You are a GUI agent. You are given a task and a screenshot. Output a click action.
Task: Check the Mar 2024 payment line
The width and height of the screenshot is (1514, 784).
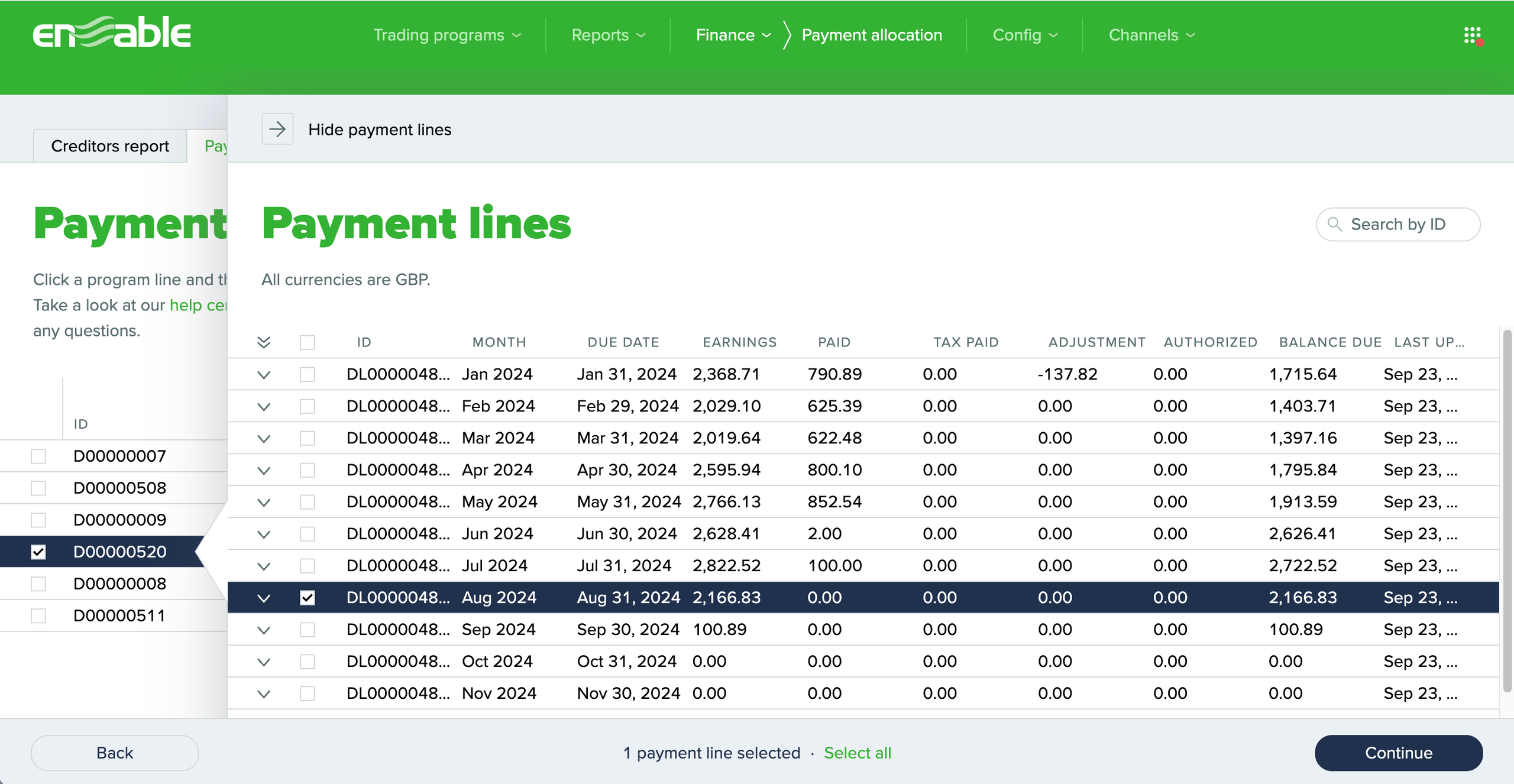click(x=308, y=438)
